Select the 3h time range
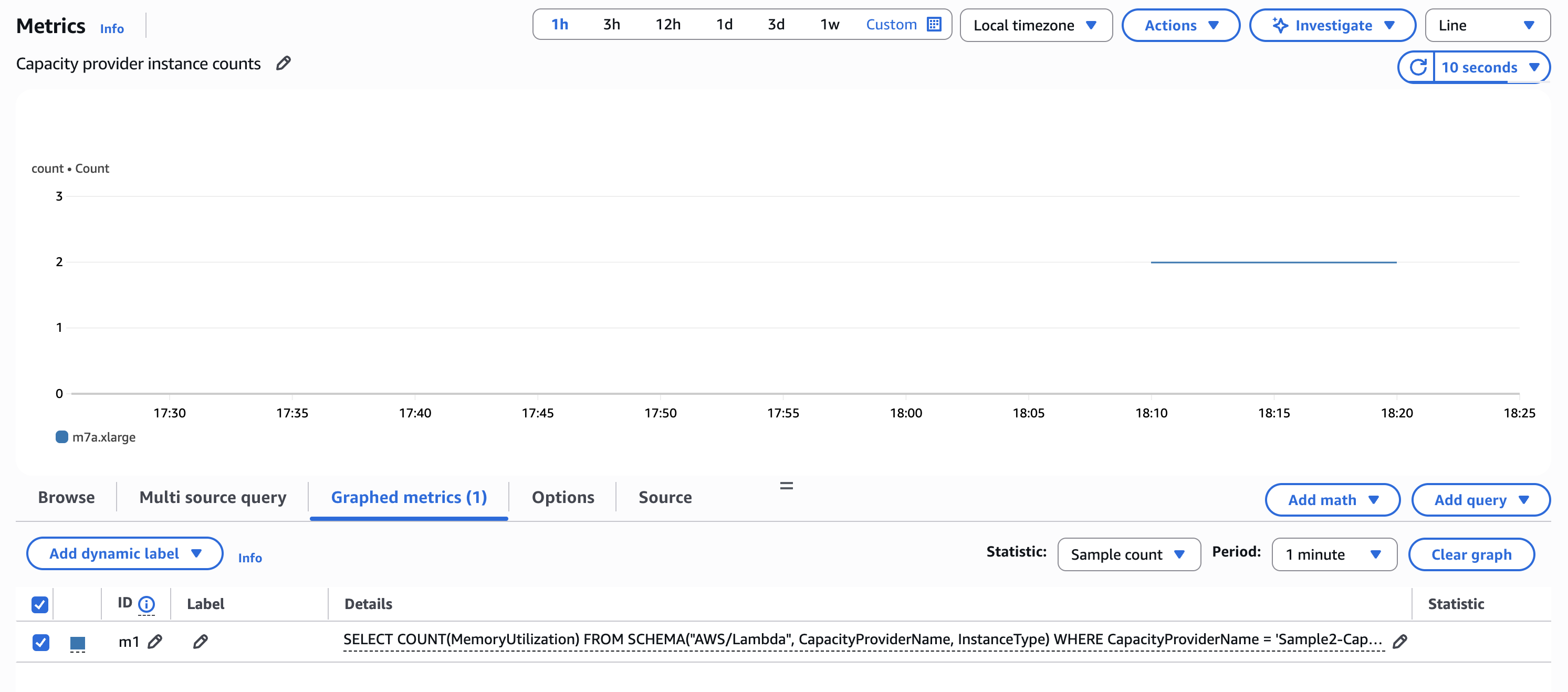 point(611,24)
